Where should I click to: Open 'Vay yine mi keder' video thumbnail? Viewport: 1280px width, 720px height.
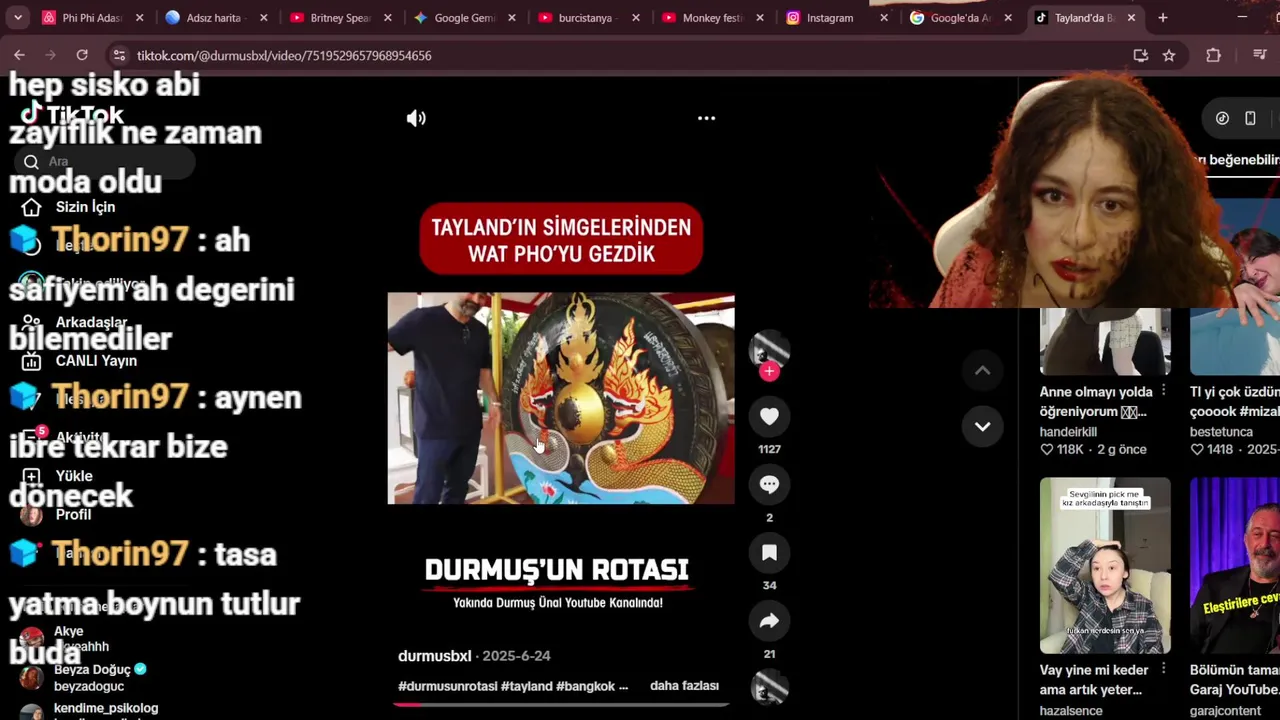click(1105, 565)
